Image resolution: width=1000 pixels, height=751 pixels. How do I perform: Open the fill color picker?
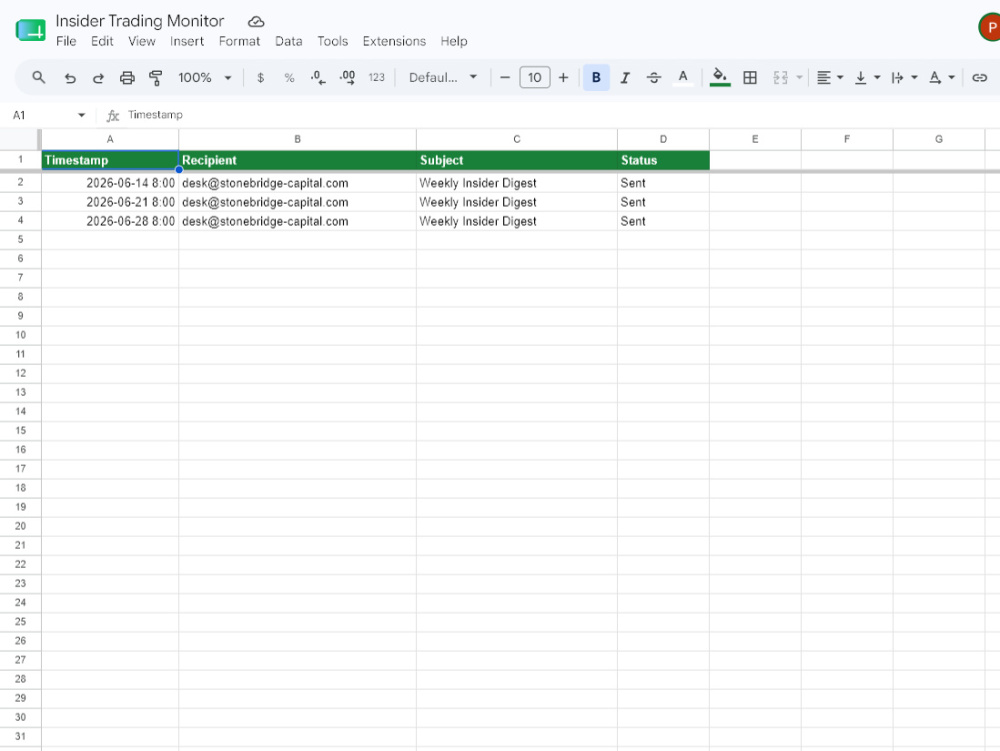point(720,78)
